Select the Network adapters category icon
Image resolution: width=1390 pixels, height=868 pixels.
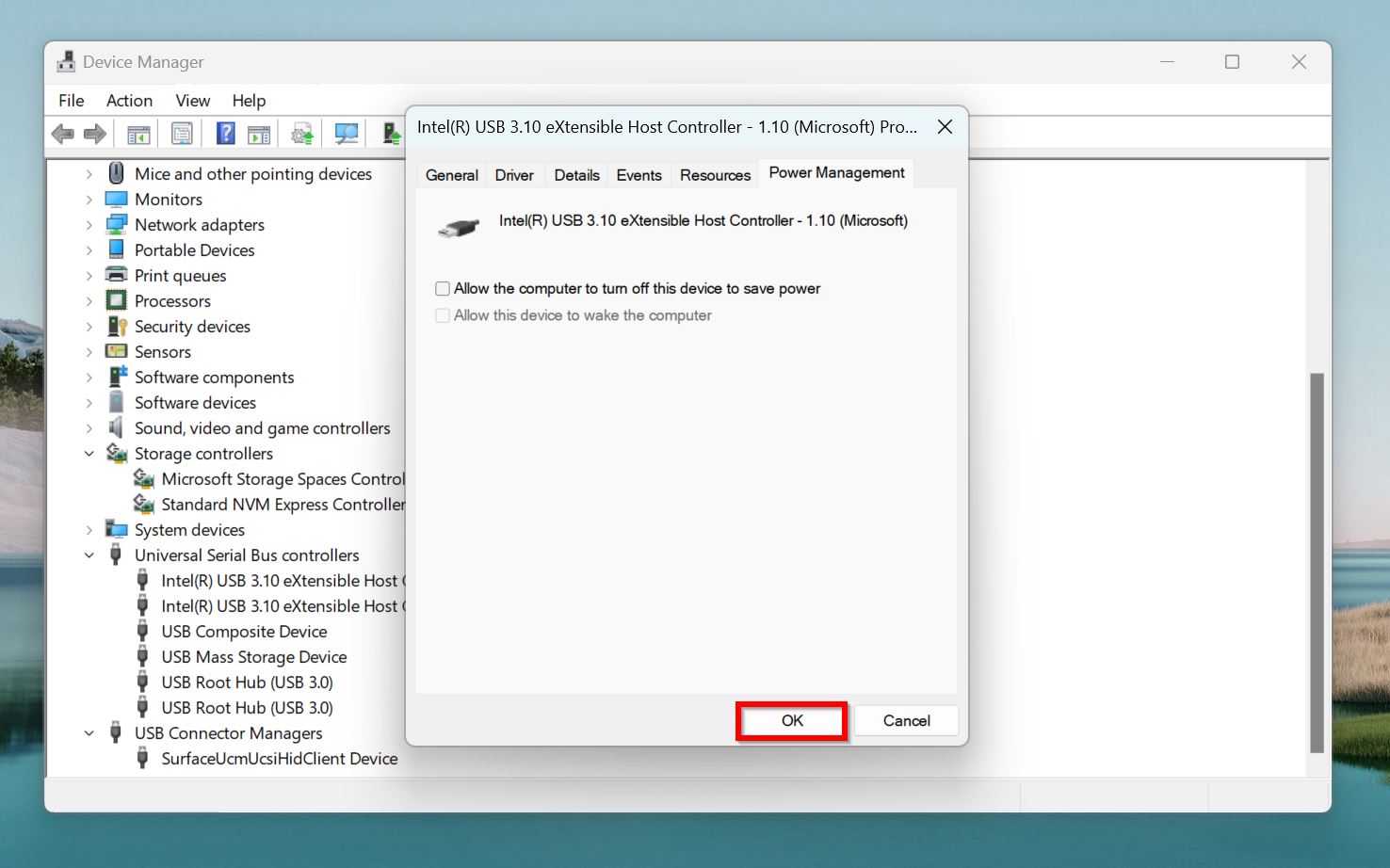pos(117,224)
